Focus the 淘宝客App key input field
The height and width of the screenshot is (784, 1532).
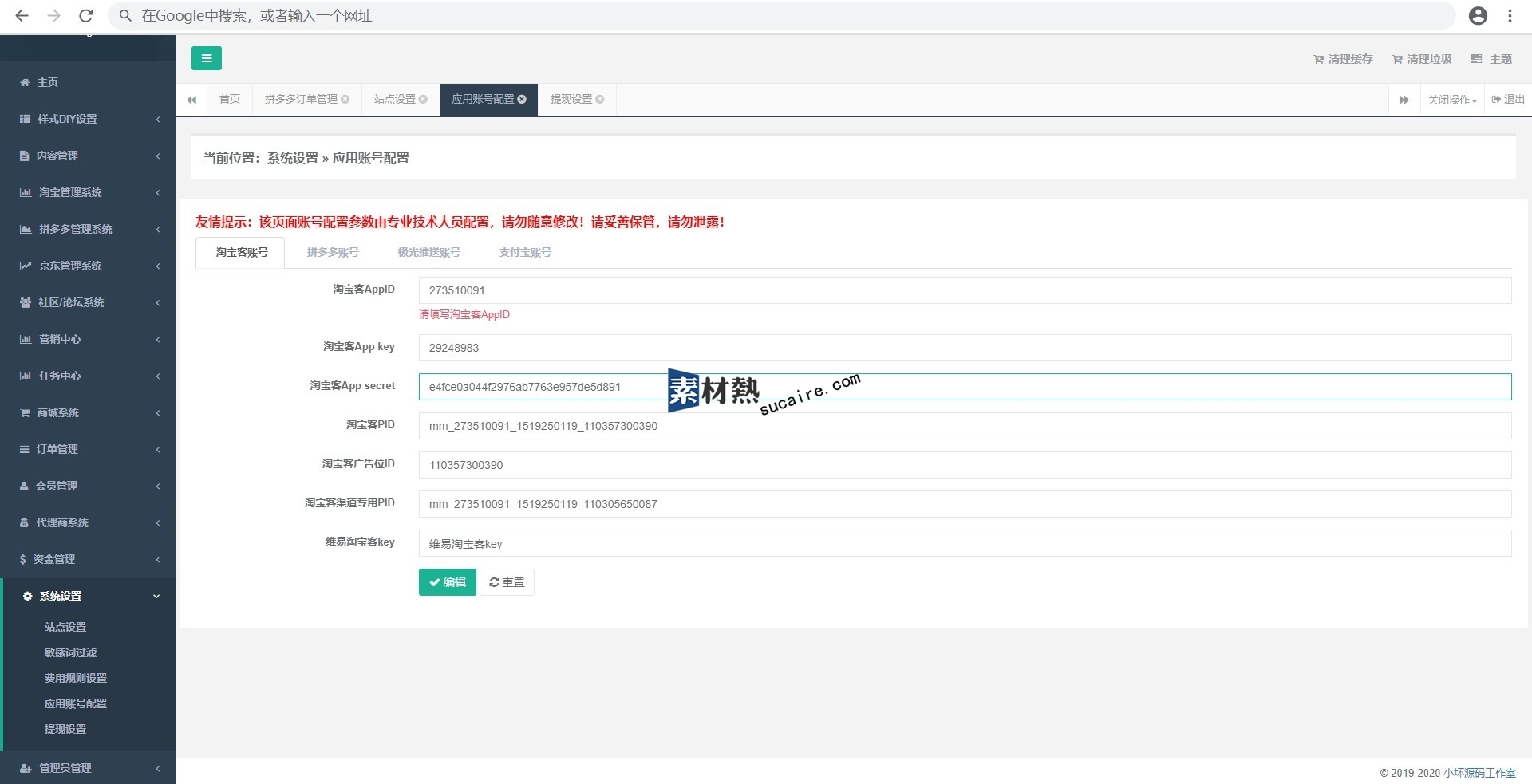tap(965, 348)
